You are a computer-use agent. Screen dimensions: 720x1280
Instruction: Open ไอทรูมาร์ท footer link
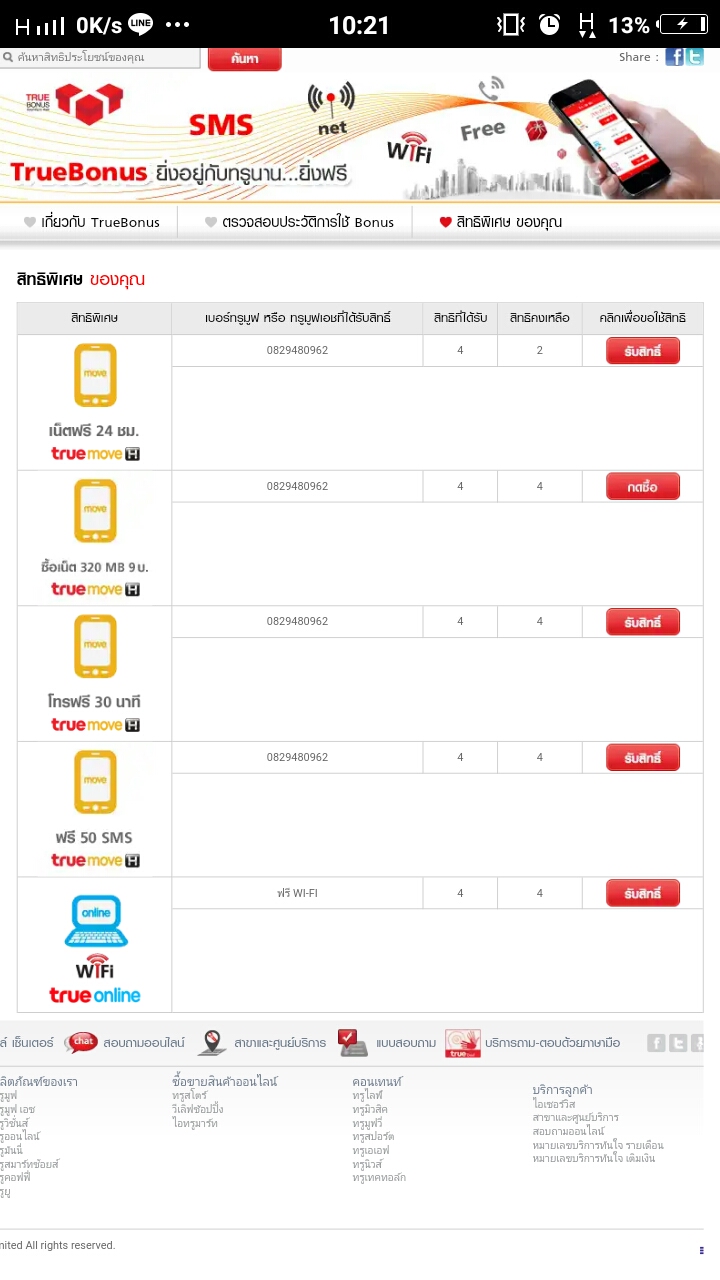tap(194, 1123)
